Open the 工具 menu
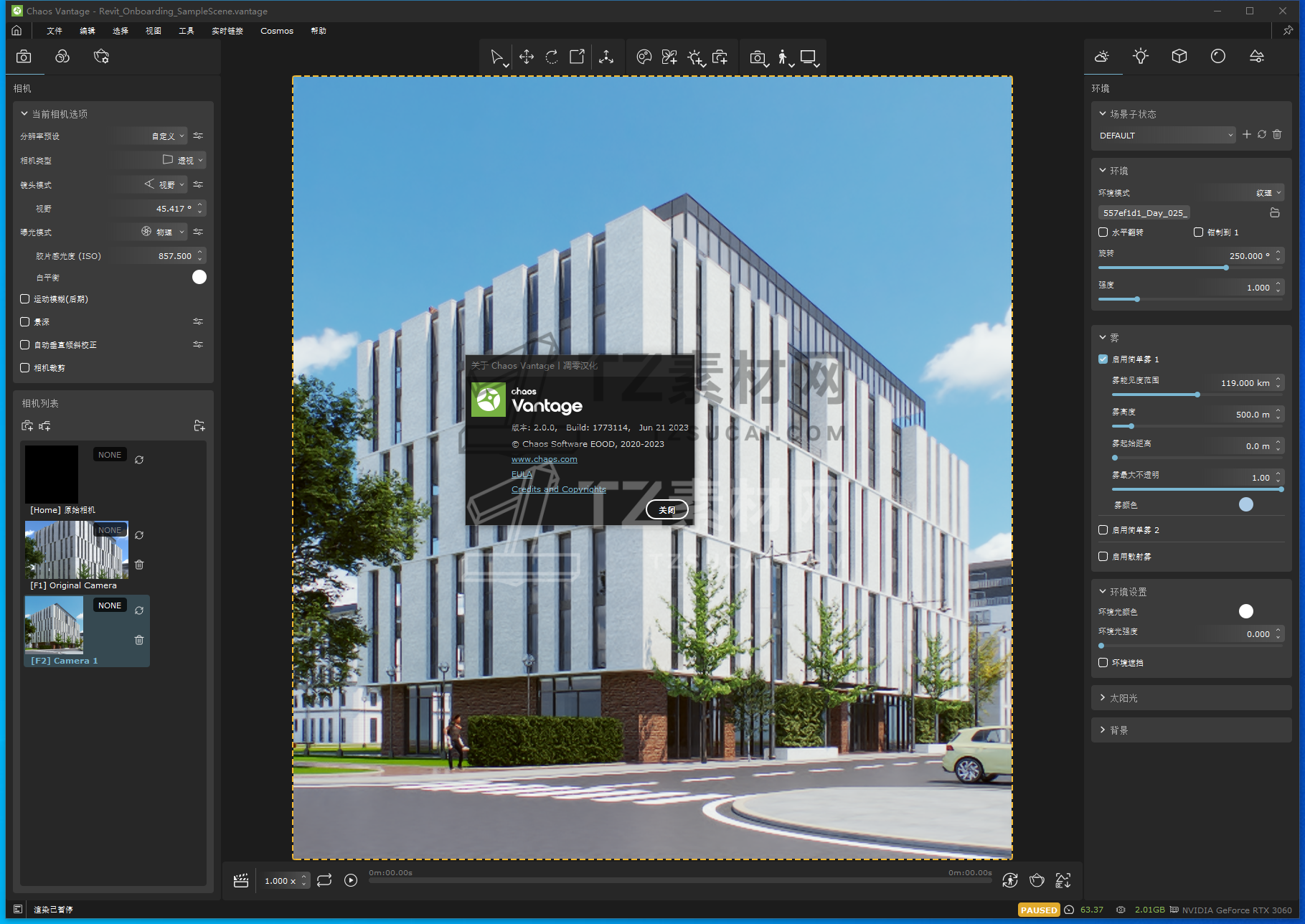Screen dimensions: 1305x924 pyautogui.click(x=187, y=31)
